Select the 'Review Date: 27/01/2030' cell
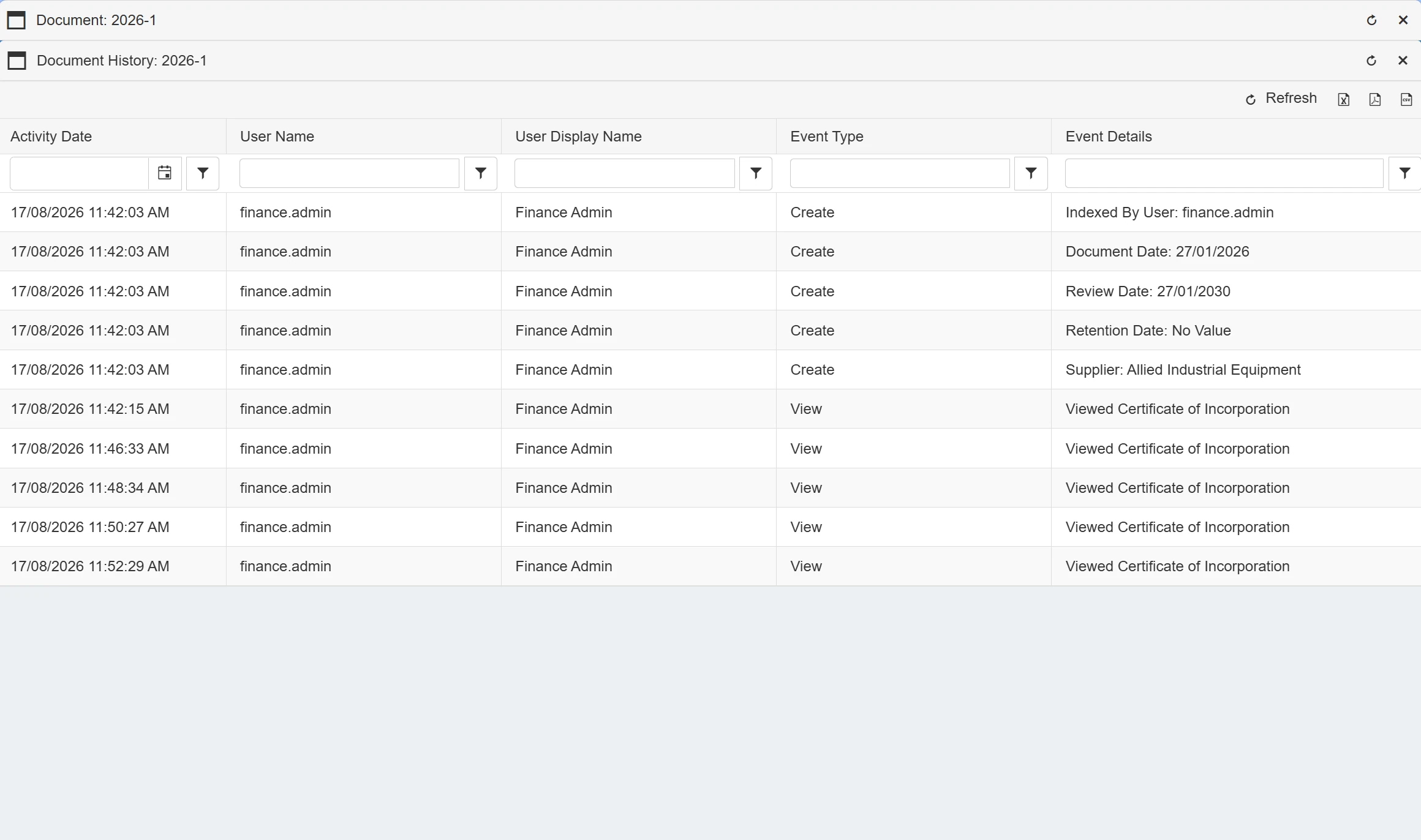Viewport: 1421px width, 840px height. pyautogui.click(x=1236, y=291)
